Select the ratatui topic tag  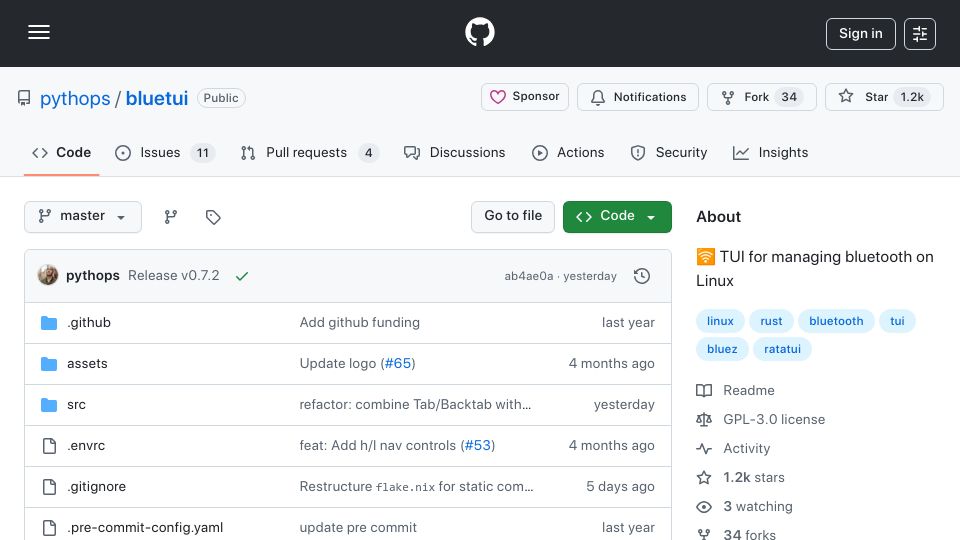[x=782, y=349]
